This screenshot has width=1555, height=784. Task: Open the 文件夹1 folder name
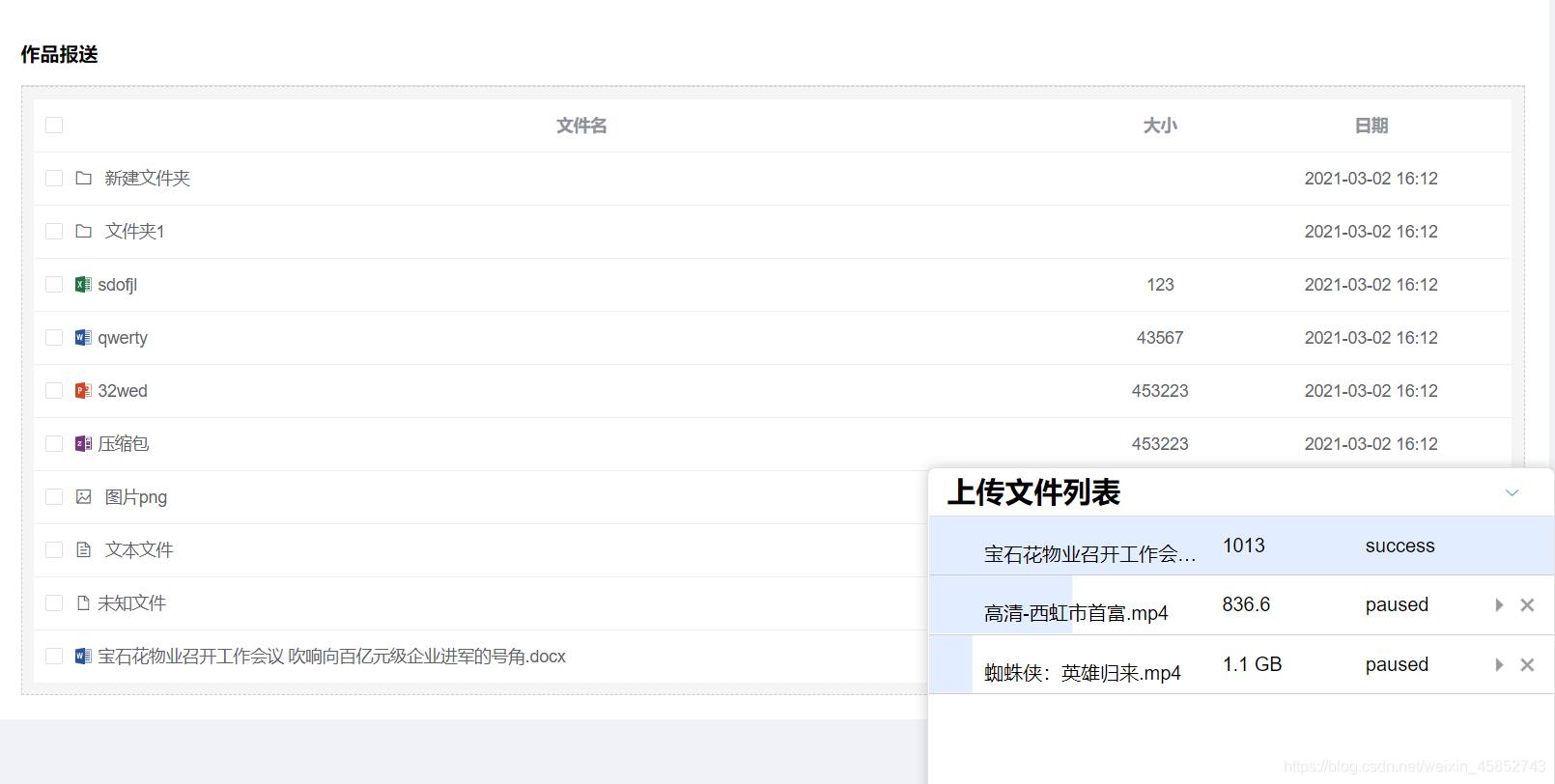click(134, 231)
